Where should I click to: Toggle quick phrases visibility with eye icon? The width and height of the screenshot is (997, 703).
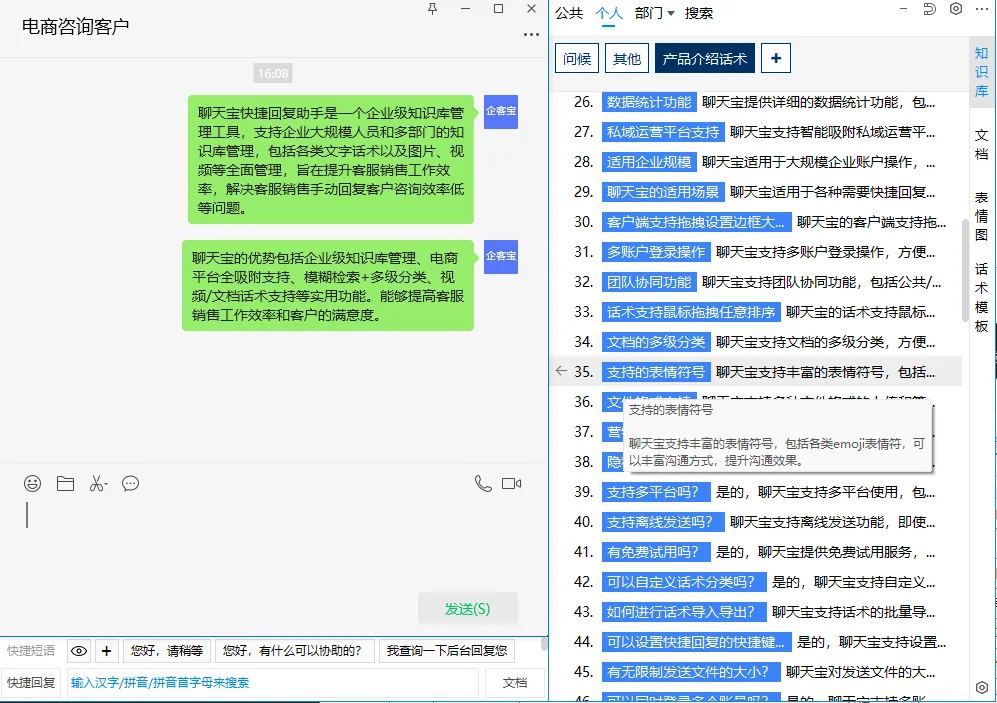[x=79, y=651]
